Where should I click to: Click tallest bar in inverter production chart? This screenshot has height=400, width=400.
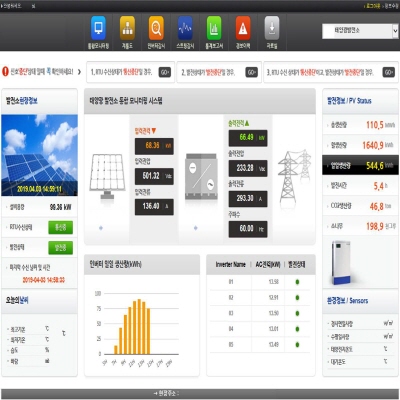(139, 327)
